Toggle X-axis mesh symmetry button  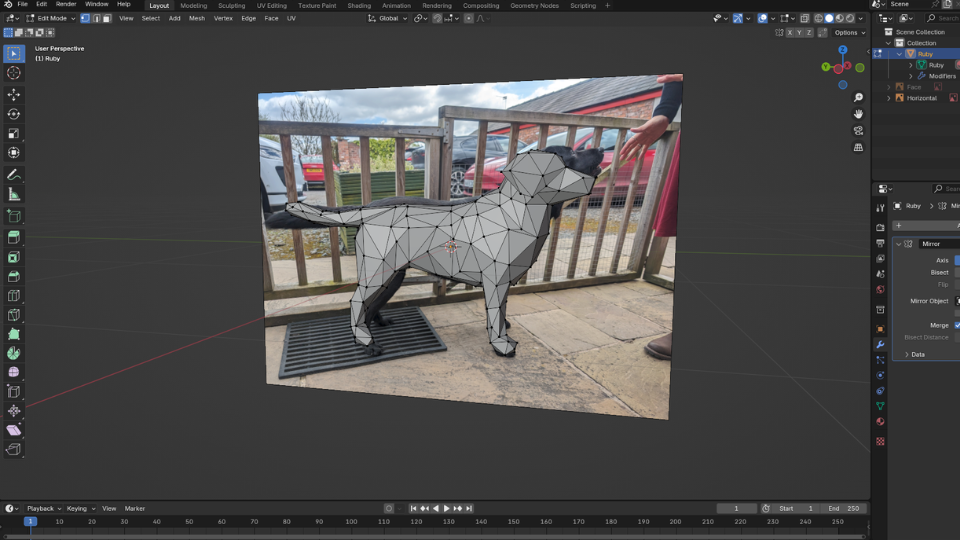click(x=791, y=32)
